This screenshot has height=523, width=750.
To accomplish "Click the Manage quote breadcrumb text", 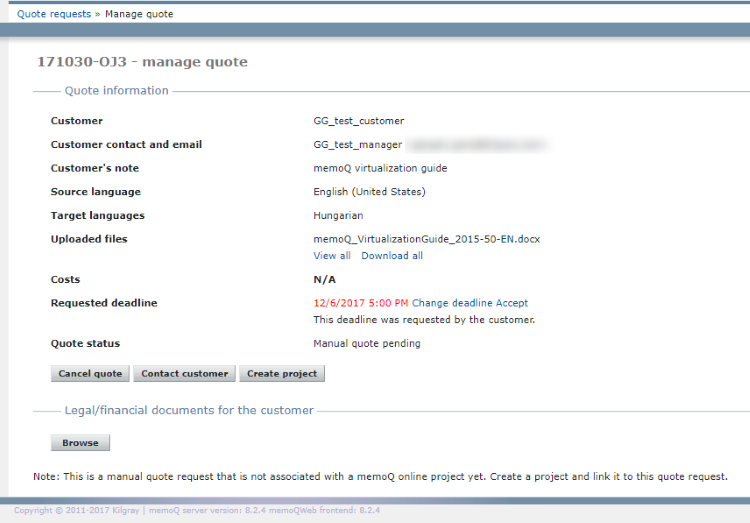I will click(x=139, y=14).
